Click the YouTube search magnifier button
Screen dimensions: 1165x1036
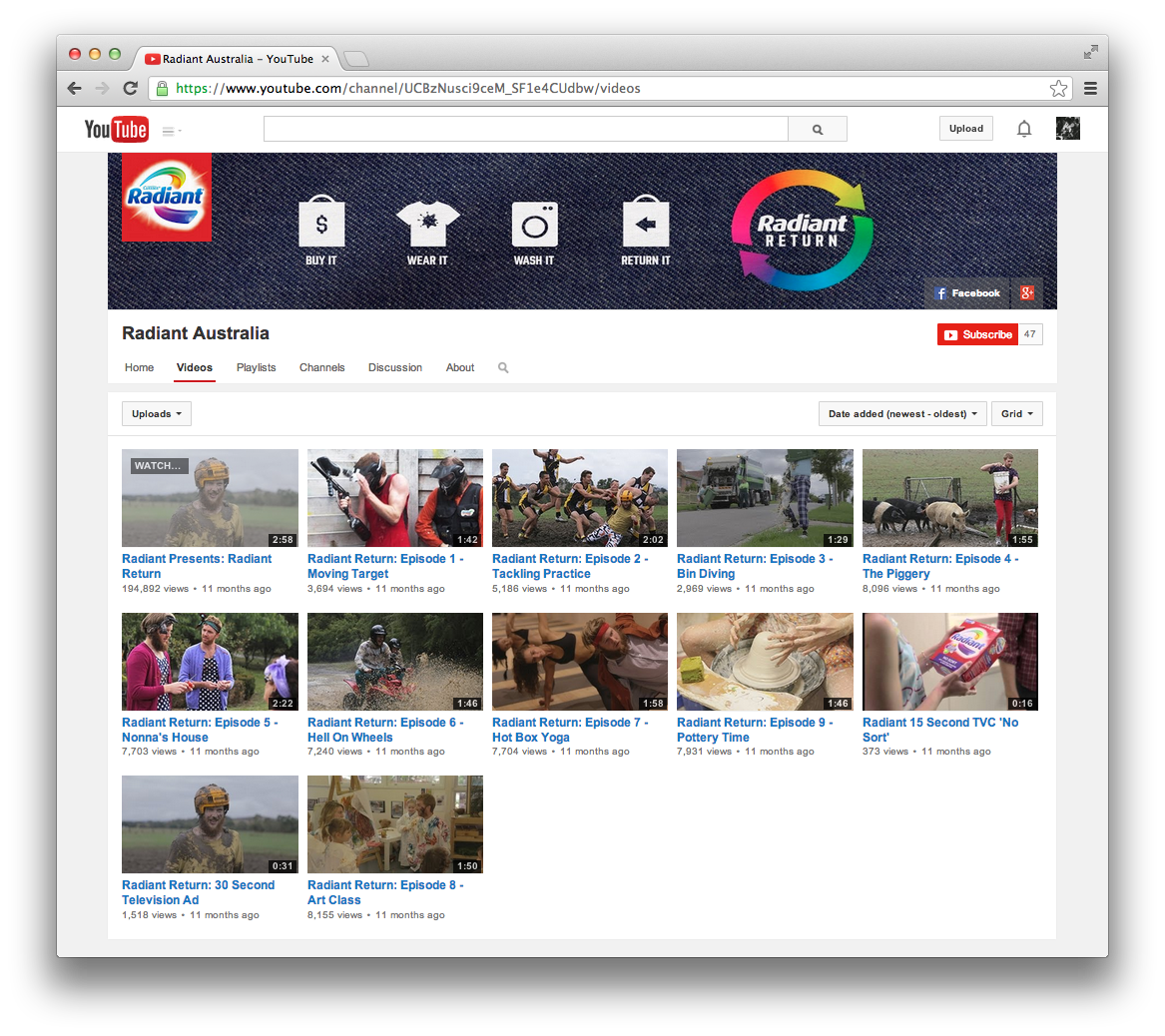coord(818,129)
